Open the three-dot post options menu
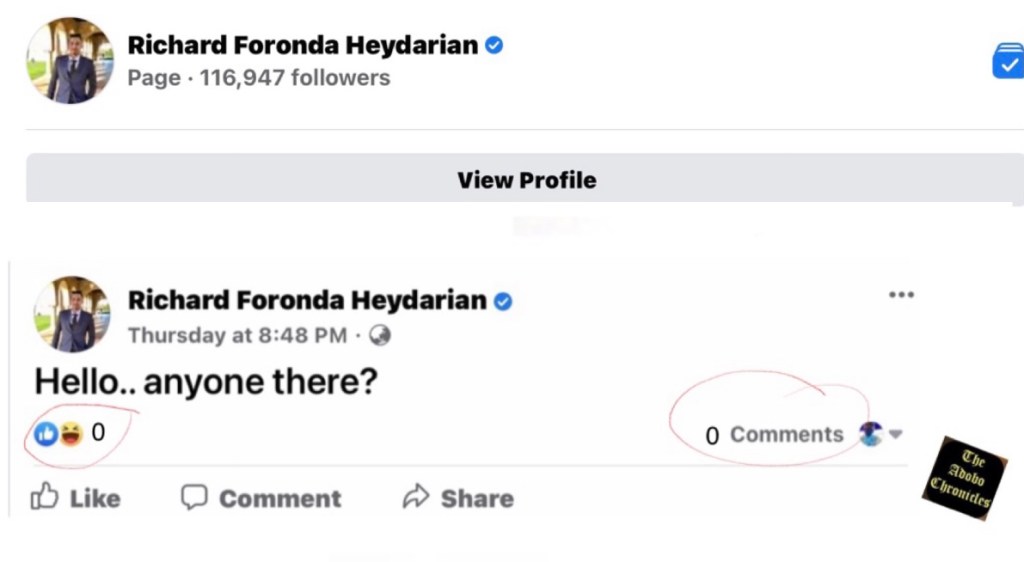The width and height of the screenshot is (1024, 562). [901, 295]
